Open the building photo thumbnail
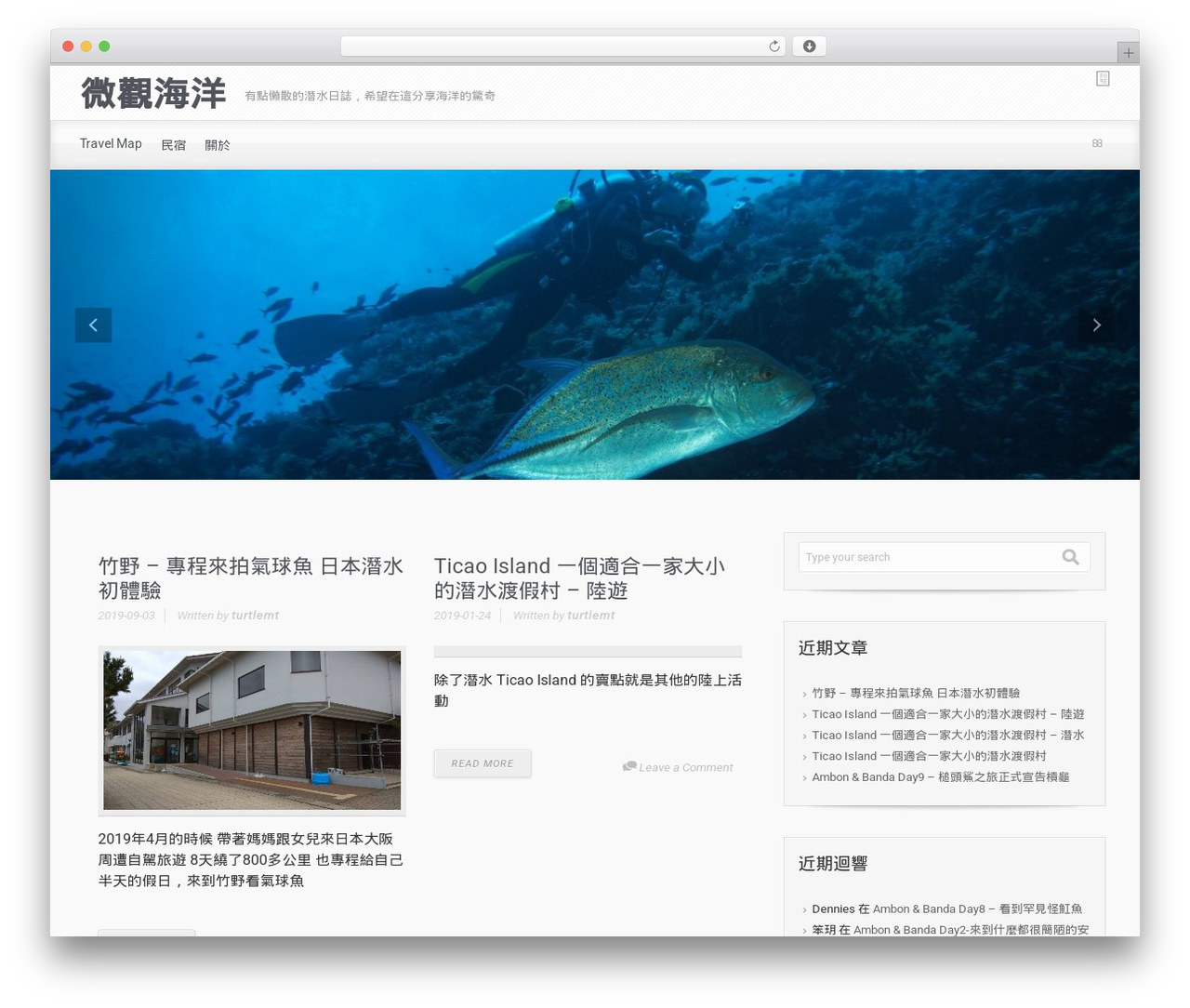The height and width of the screenshot is (1008, 1190). click(x=252, y=731)
